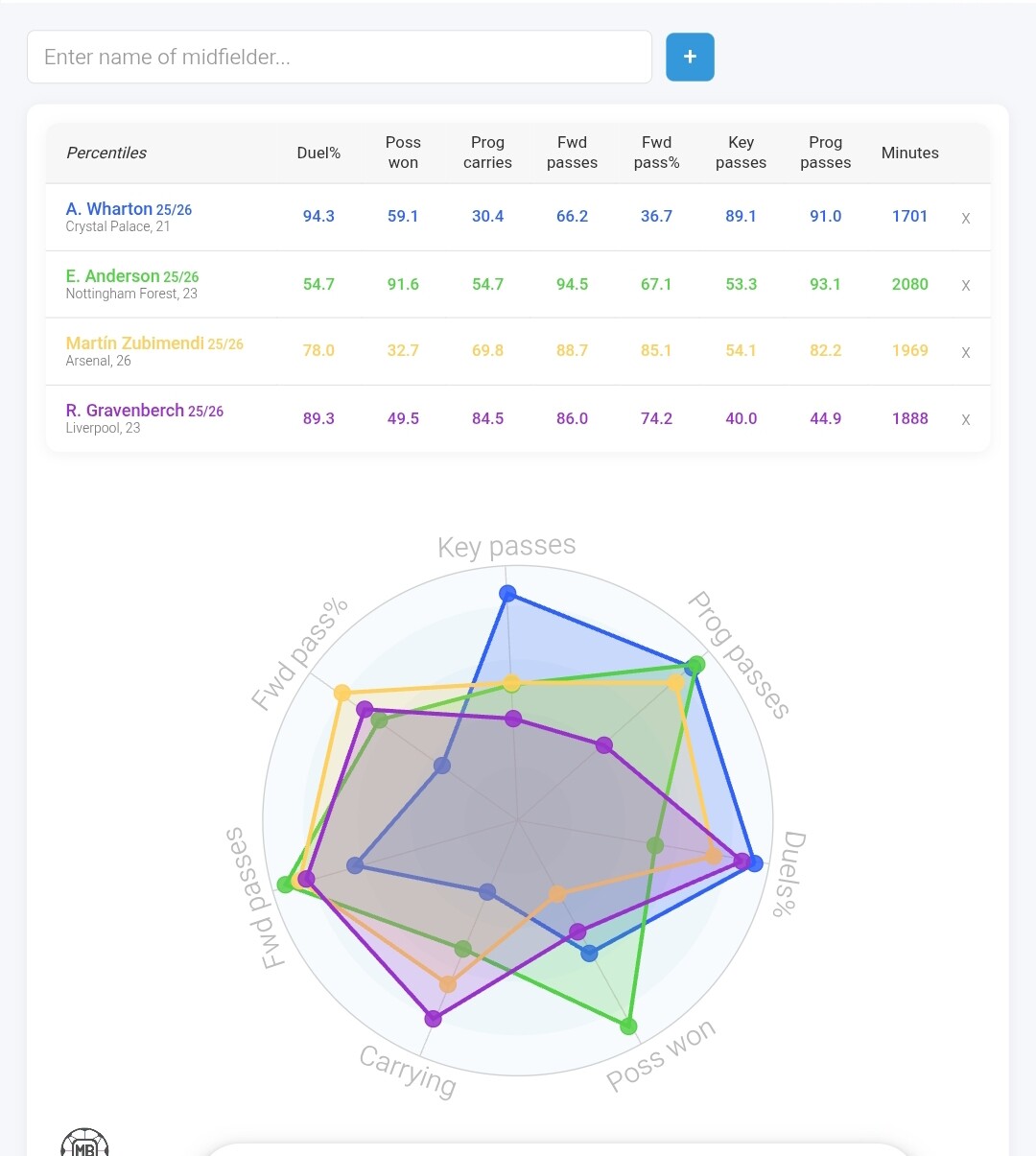Select the Minutes column header
This screenshot has height=1156, width=1036.
[x=909, y=153]
